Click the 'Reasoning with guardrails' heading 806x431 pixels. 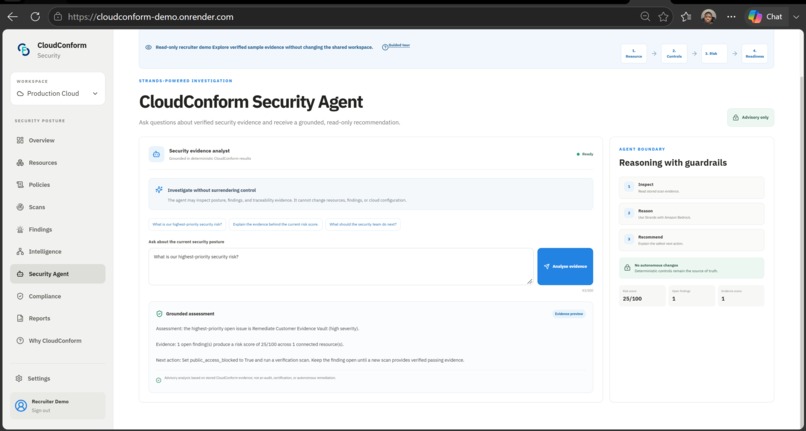coord(673,163)
